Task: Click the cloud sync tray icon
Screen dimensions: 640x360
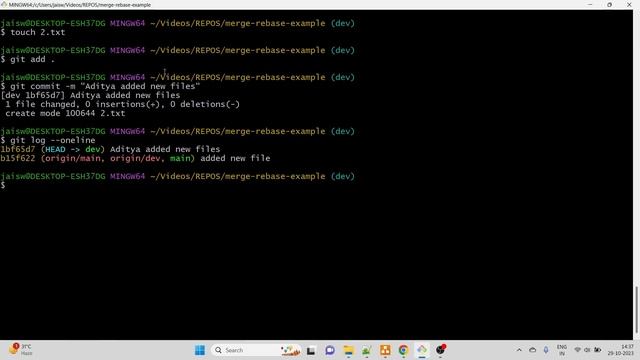Action: tap(532, 350)
